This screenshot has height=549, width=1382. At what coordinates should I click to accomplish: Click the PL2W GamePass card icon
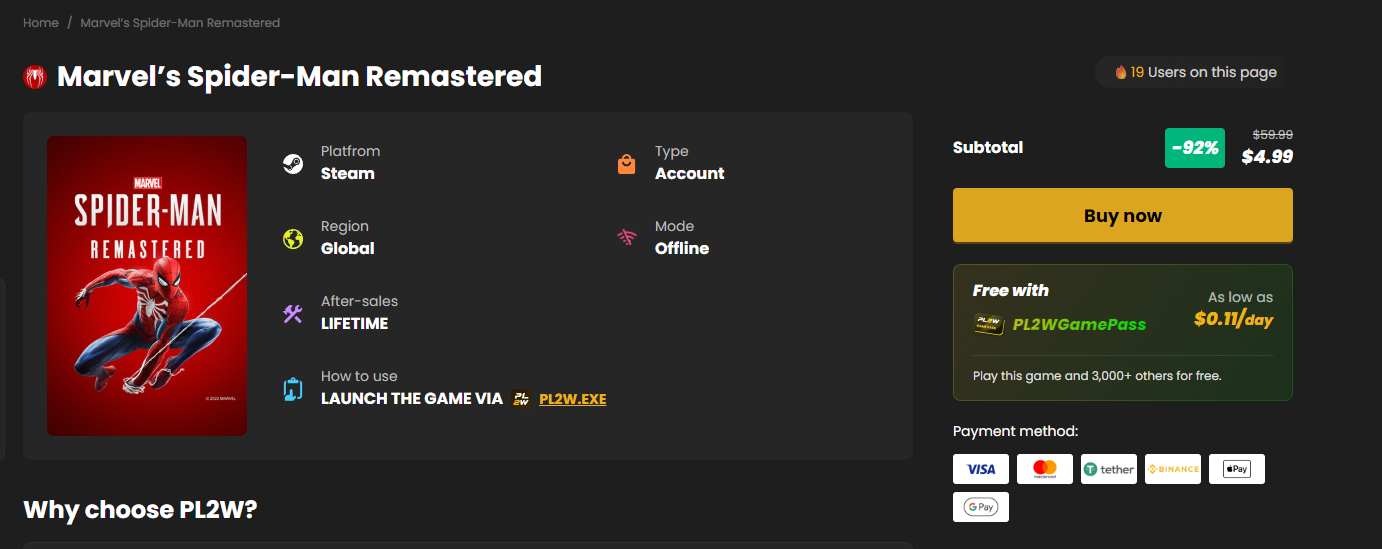point(989,324)
